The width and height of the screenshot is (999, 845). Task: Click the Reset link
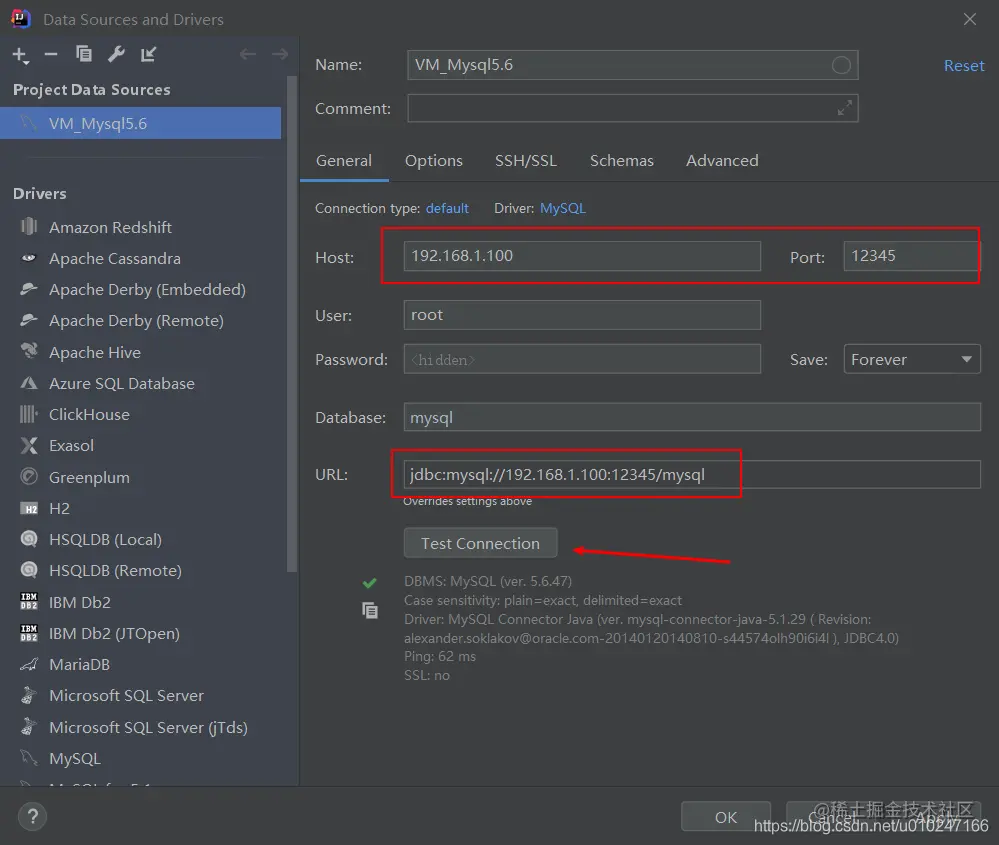(963, 66)
